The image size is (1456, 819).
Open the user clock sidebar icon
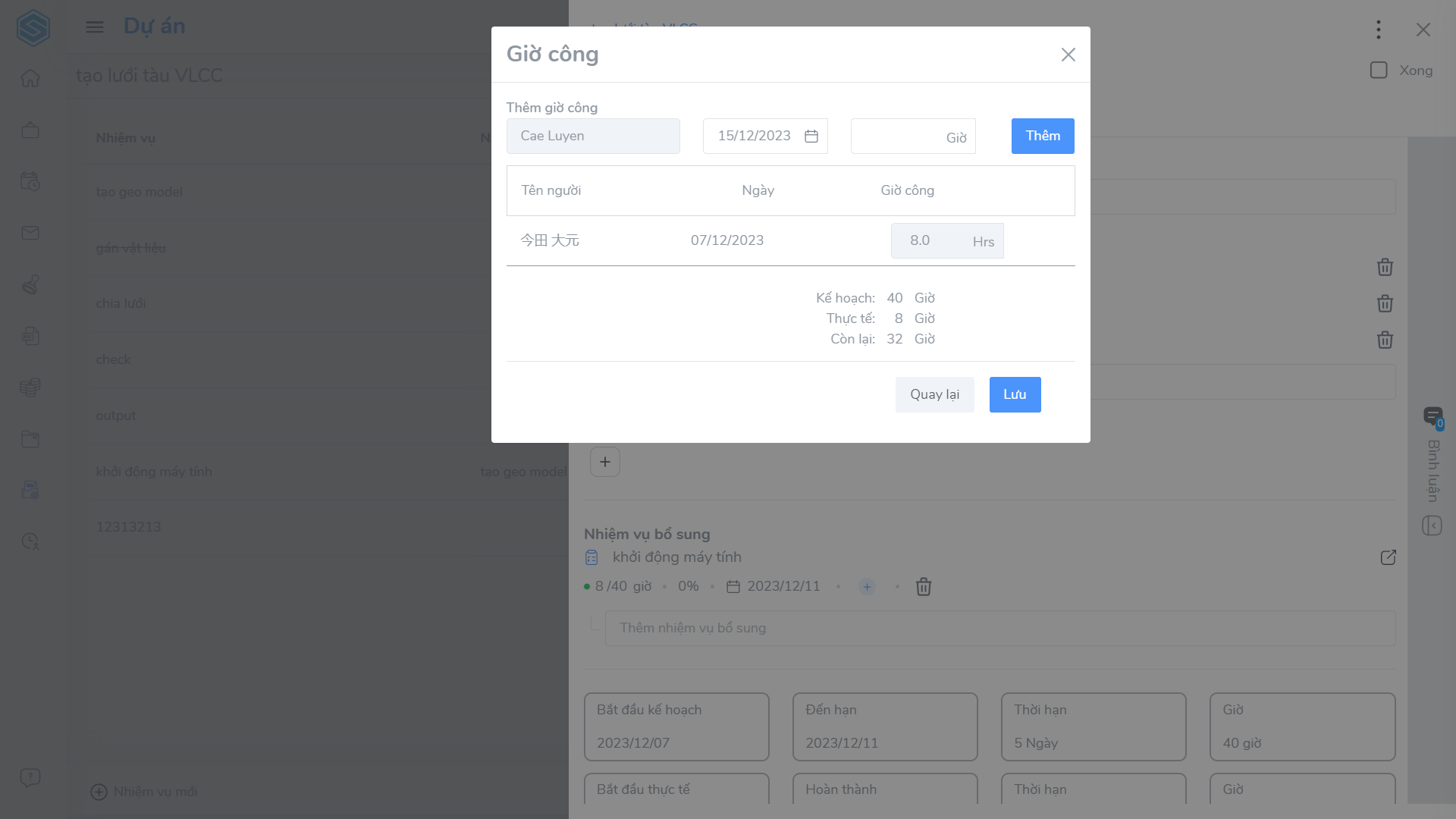coord(30,541)
